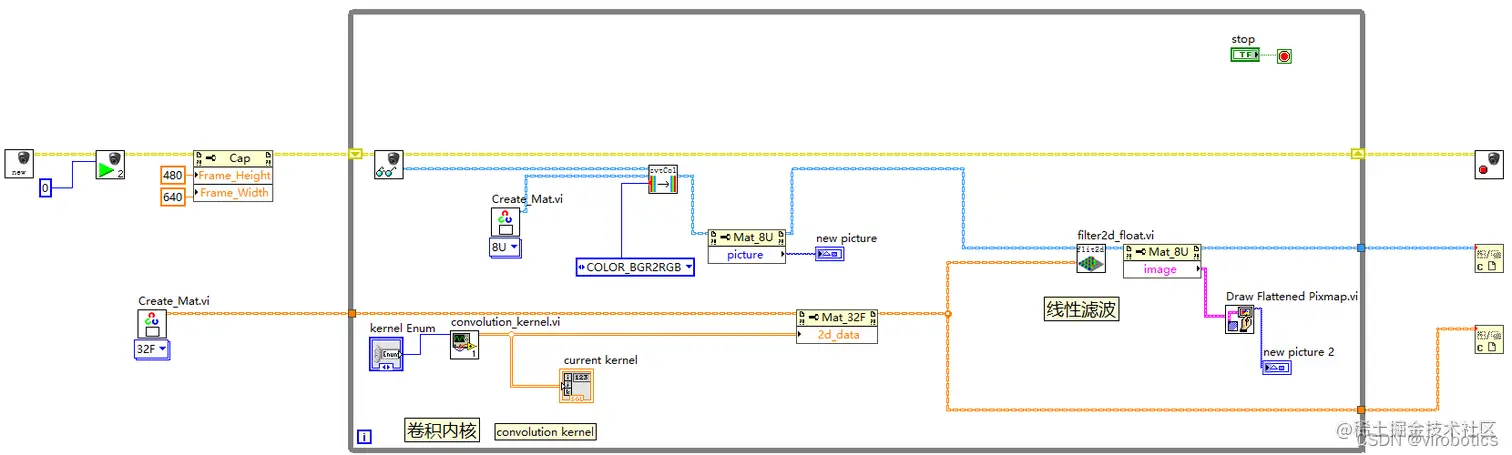This screenshot has width=1512, height=455.
Task: Open the COLOR_BGR2RGB enum constant
Action: [x=635, y=267]
